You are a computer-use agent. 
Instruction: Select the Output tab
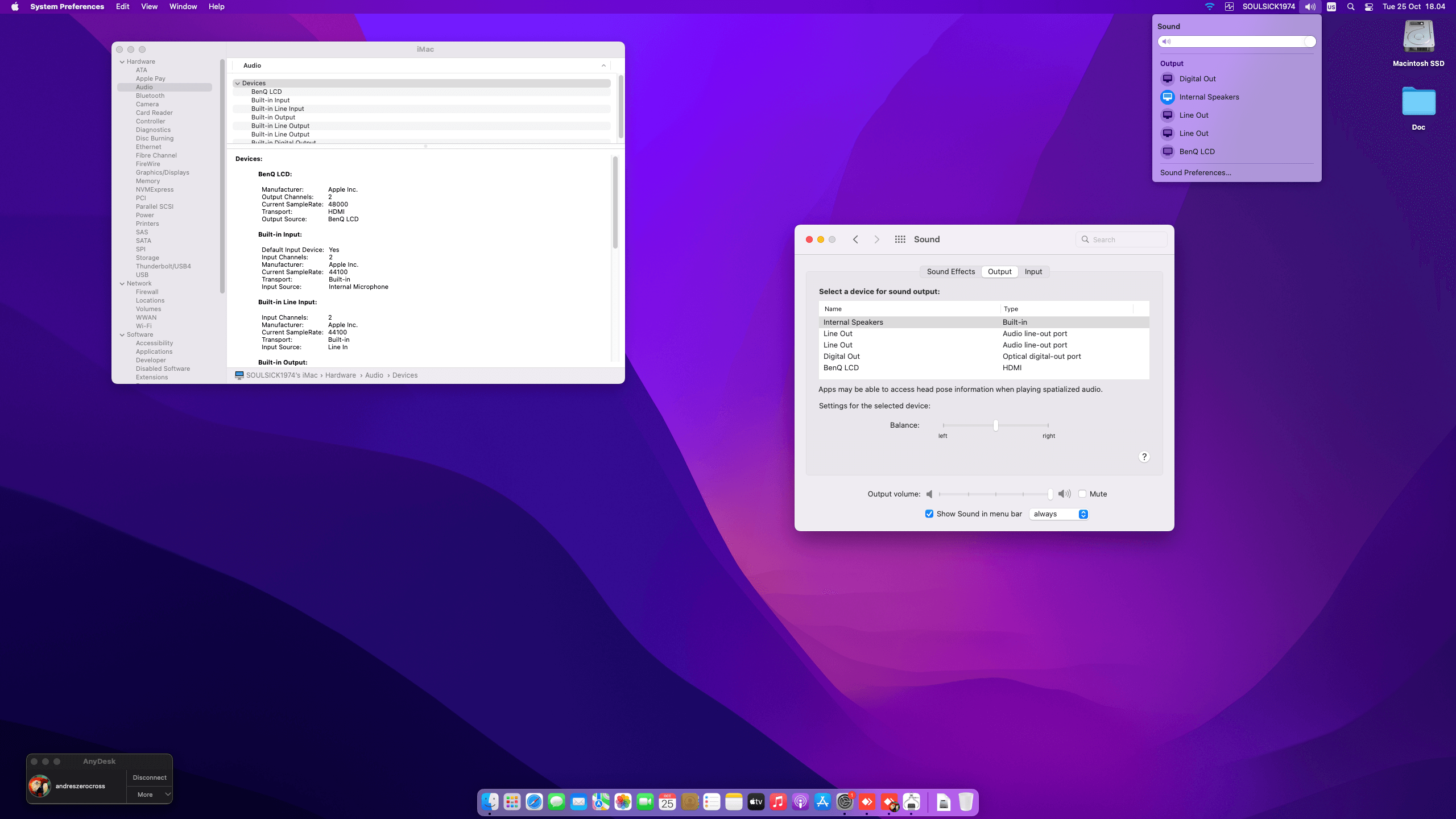point(999,271)
